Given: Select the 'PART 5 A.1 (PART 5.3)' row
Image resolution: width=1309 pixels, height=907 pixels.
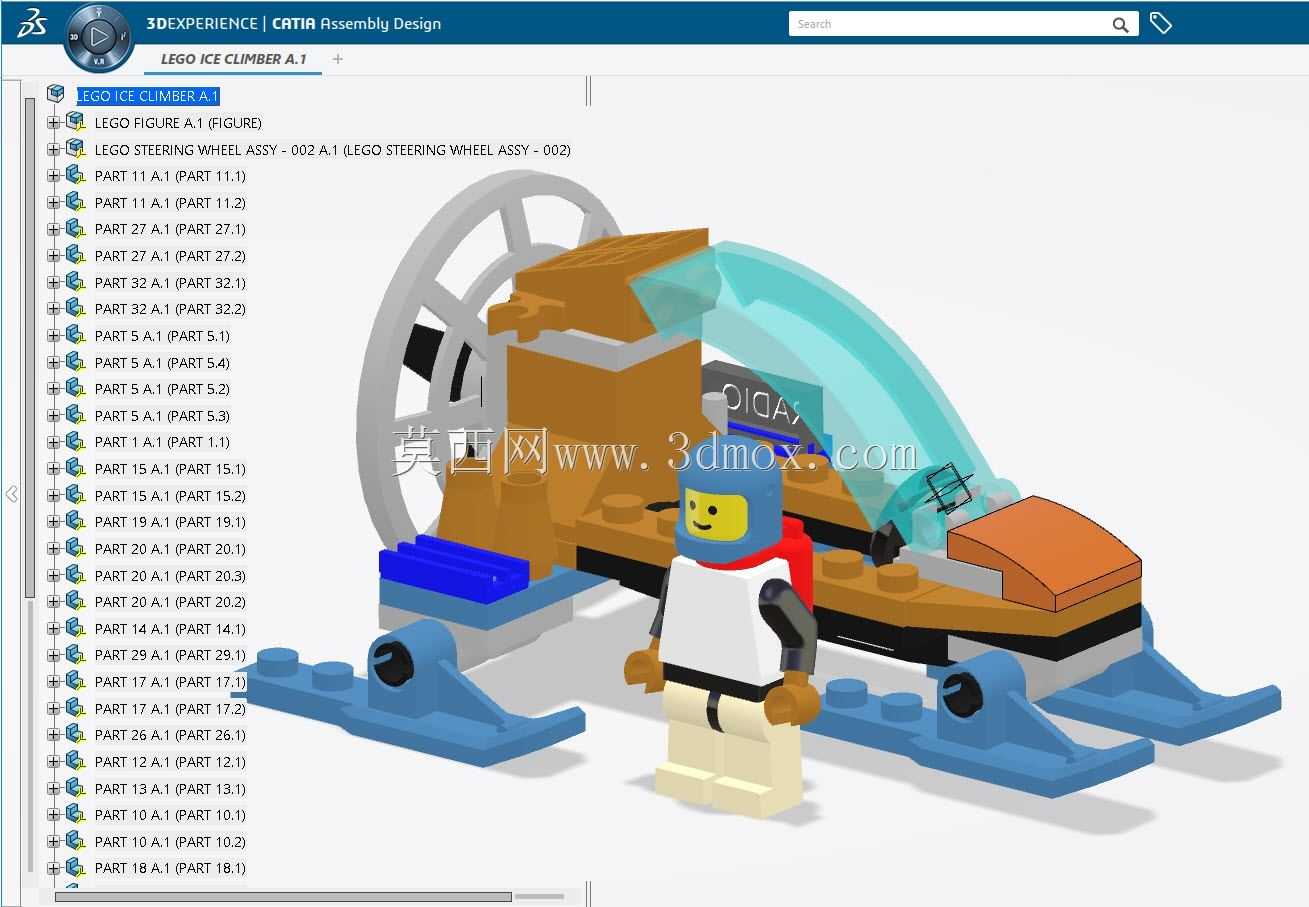Looking at the screenshot, I should tap(162, 416).
